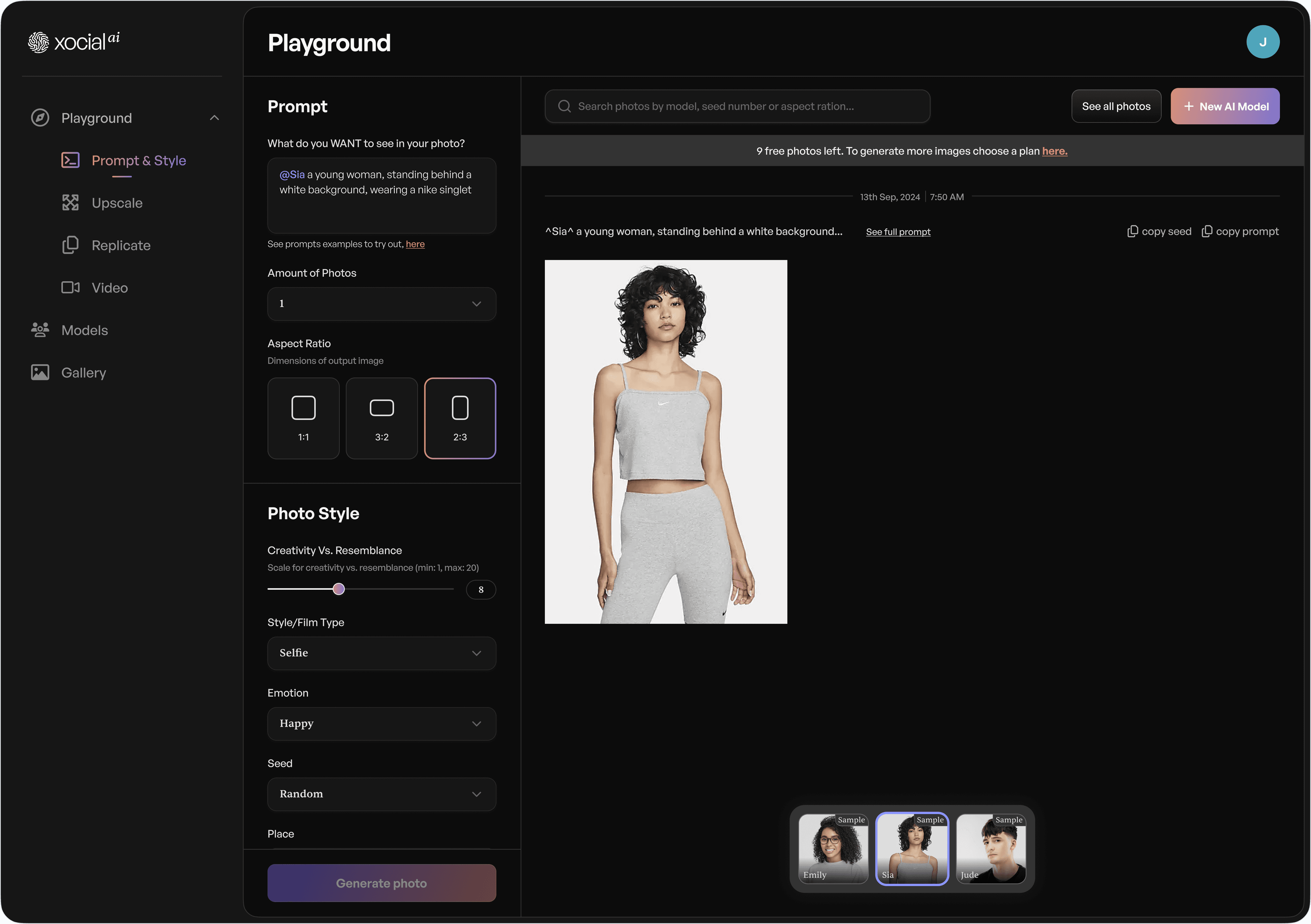1311x924 pixels.
Task: Open See full prompt link
Action: point(898,232)
